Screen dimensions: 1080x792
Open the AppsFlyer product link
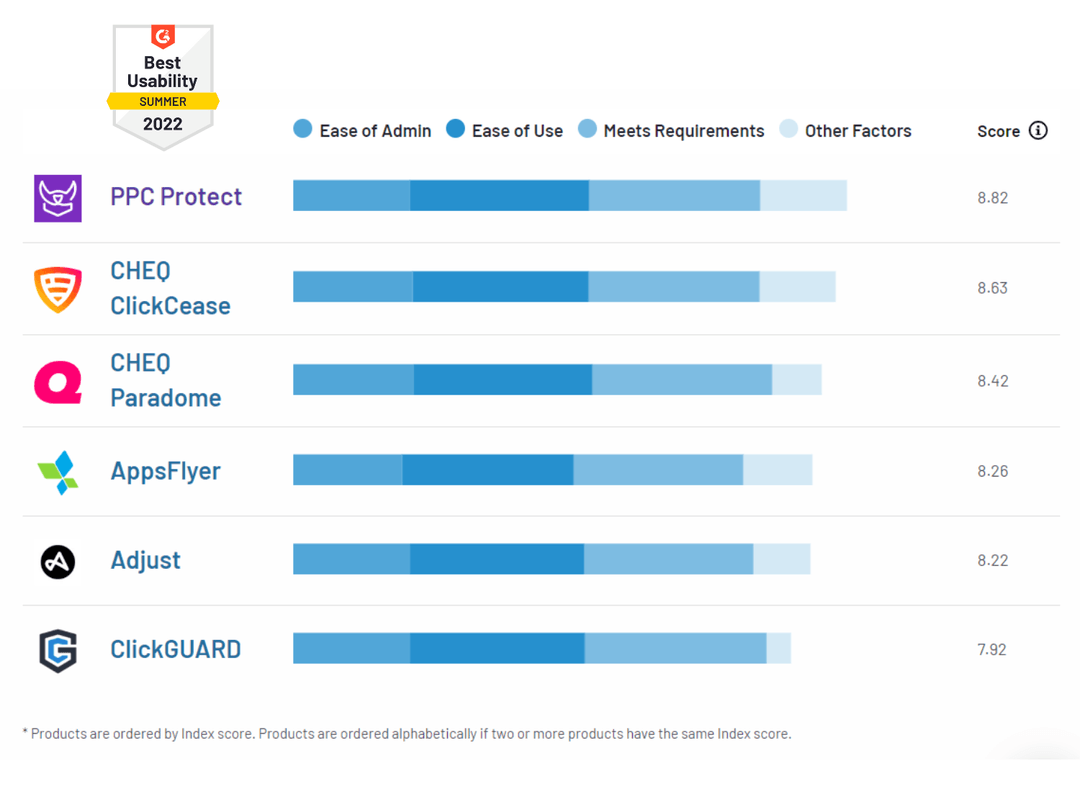click(x=165, y=471)
